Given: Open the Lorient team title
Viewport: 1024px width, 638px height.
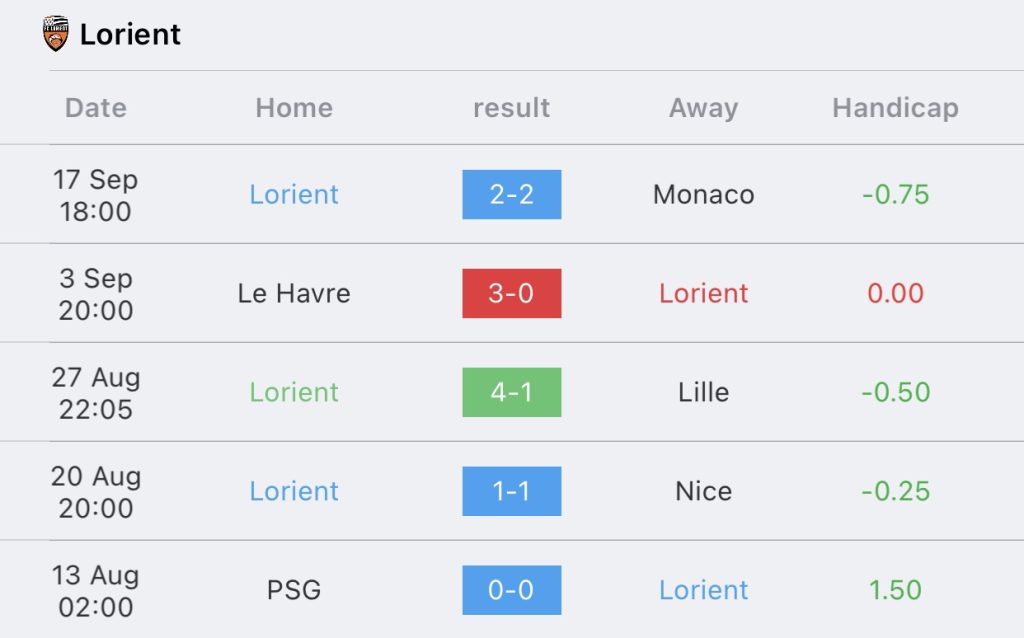Looking at the screenshot, I should coord(130,34).
